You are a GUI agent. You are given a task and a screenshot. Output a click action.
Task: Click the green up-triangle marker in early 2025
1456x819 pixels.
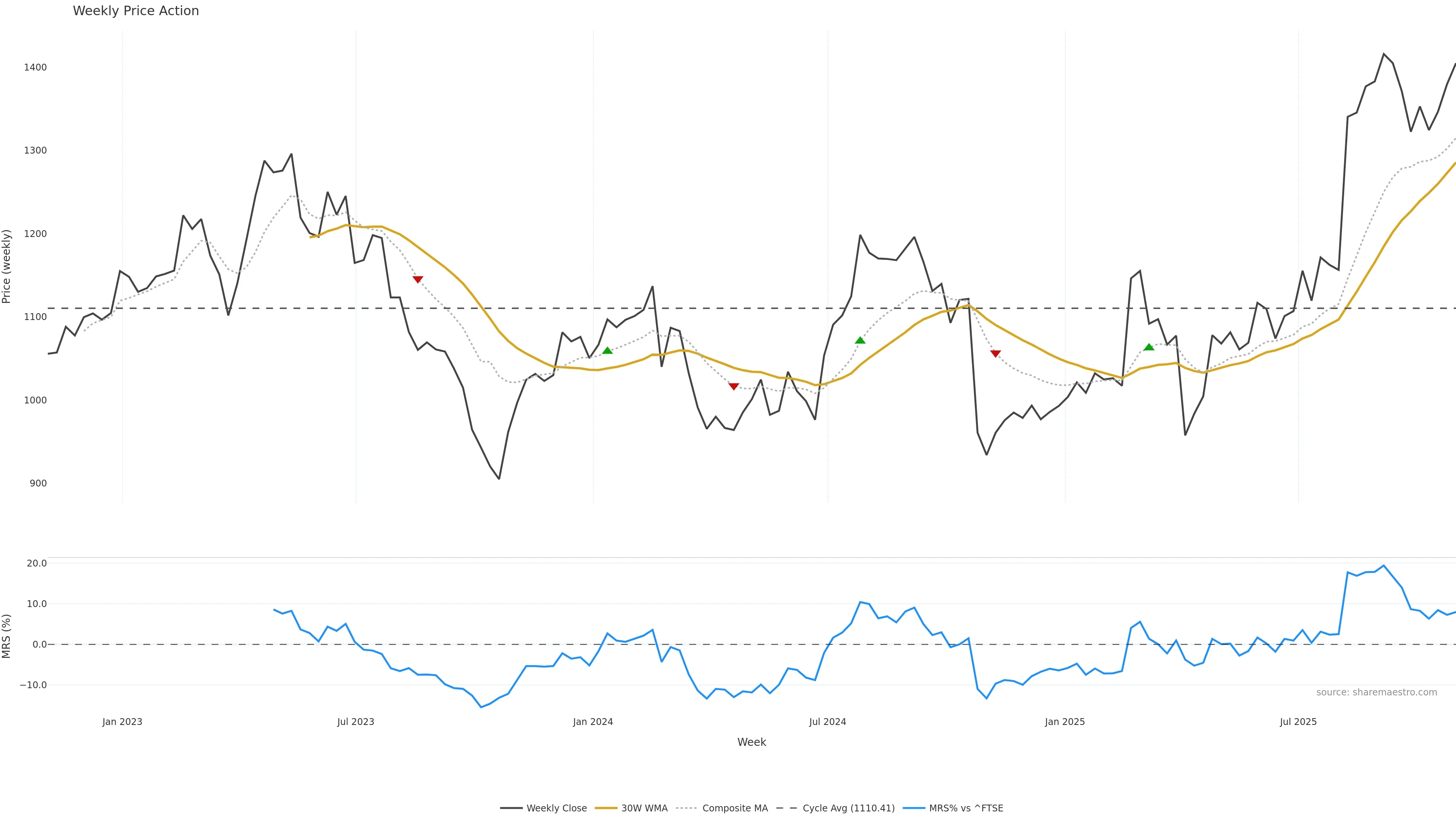[1148, 347]
